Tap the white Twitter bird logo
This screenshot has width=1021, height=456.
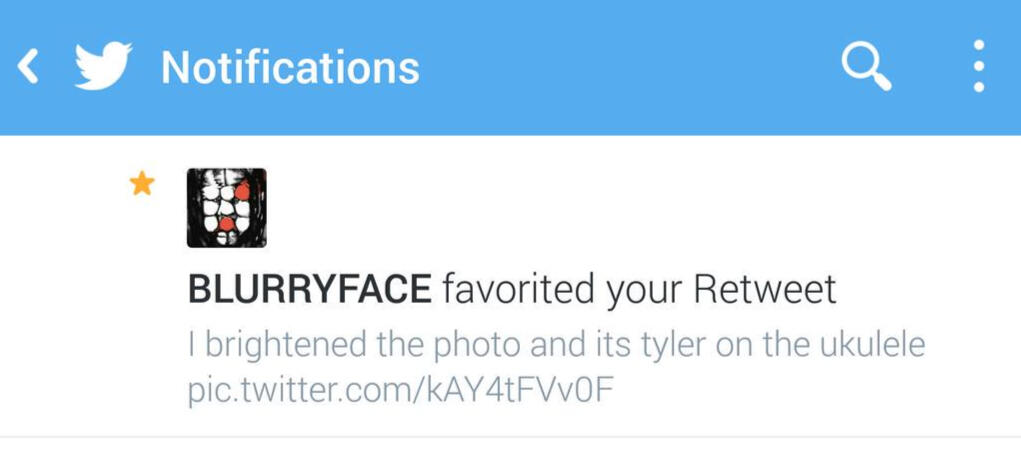[103, 66]
